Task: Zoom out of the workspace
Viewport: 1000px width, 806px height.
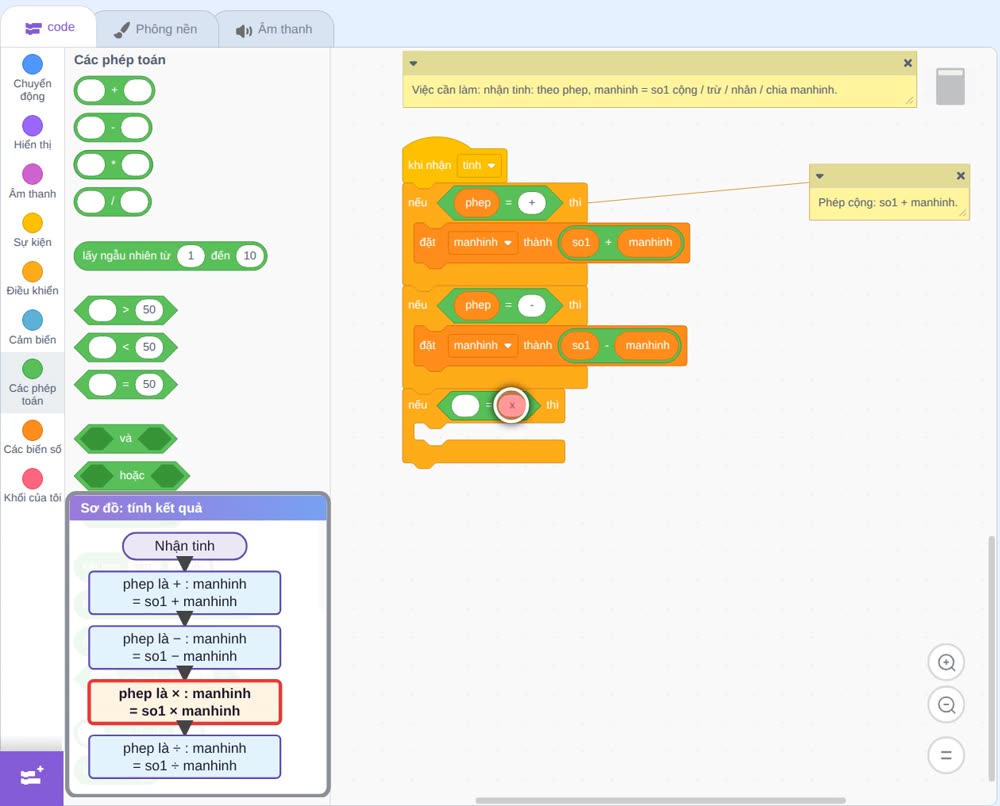Action: coord(946,705)
